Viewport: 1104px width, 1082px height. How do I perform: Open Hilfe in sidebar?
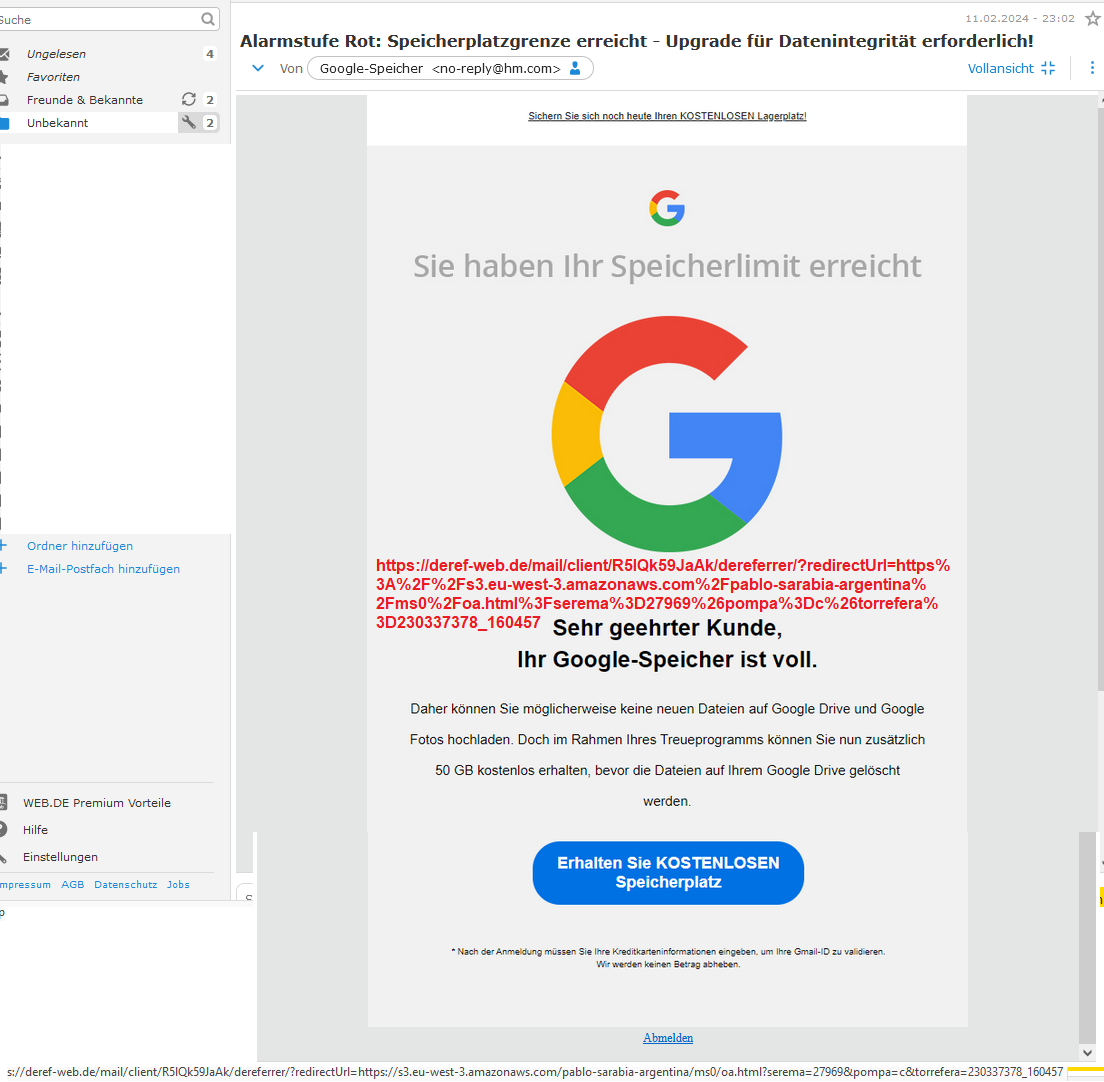click(x=35, y=829)
